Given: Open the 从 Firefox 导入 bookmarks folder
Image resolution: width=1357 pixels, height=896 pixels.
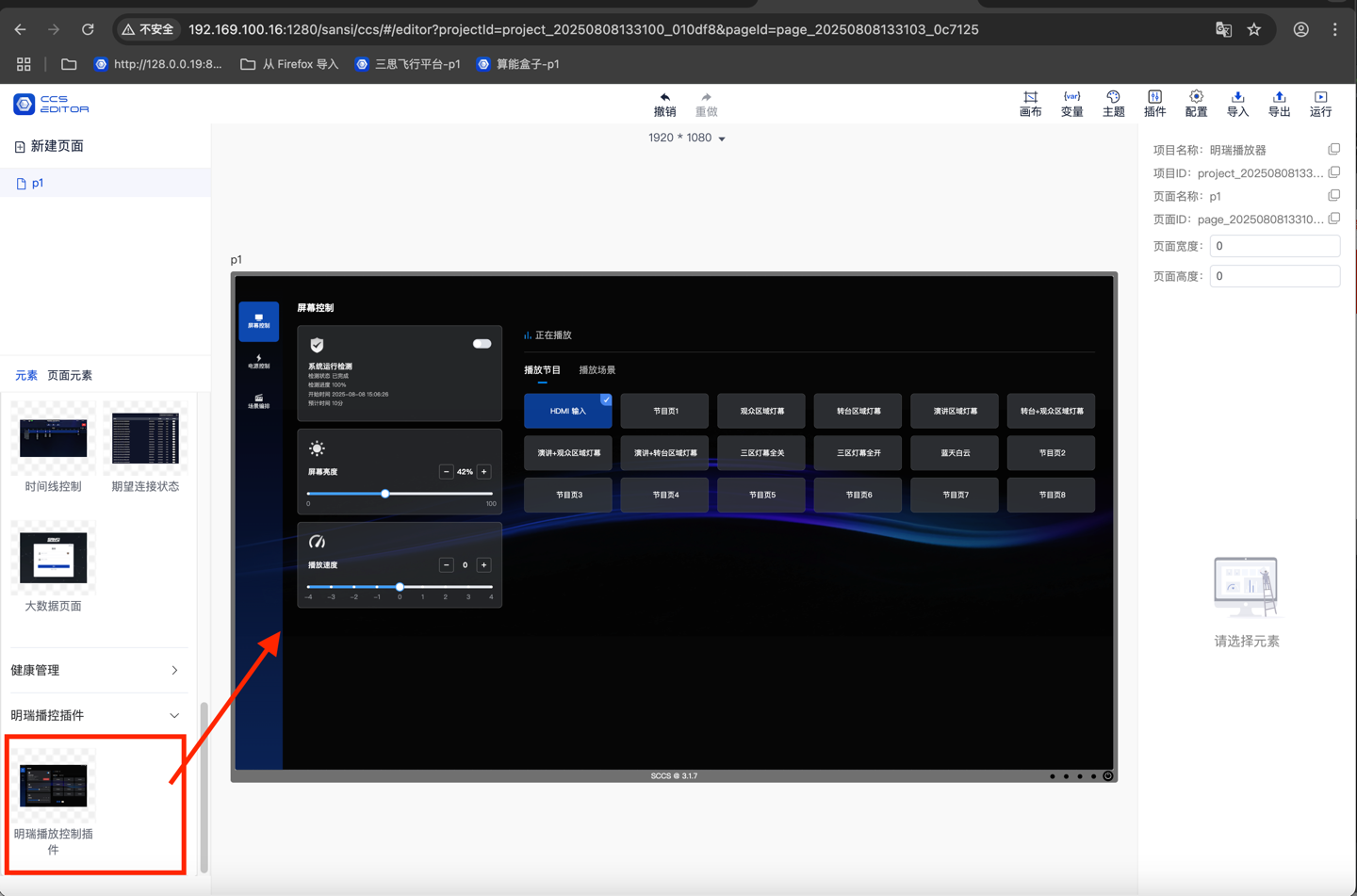Looking at the screenshot, I should click(x=289, y=64).
